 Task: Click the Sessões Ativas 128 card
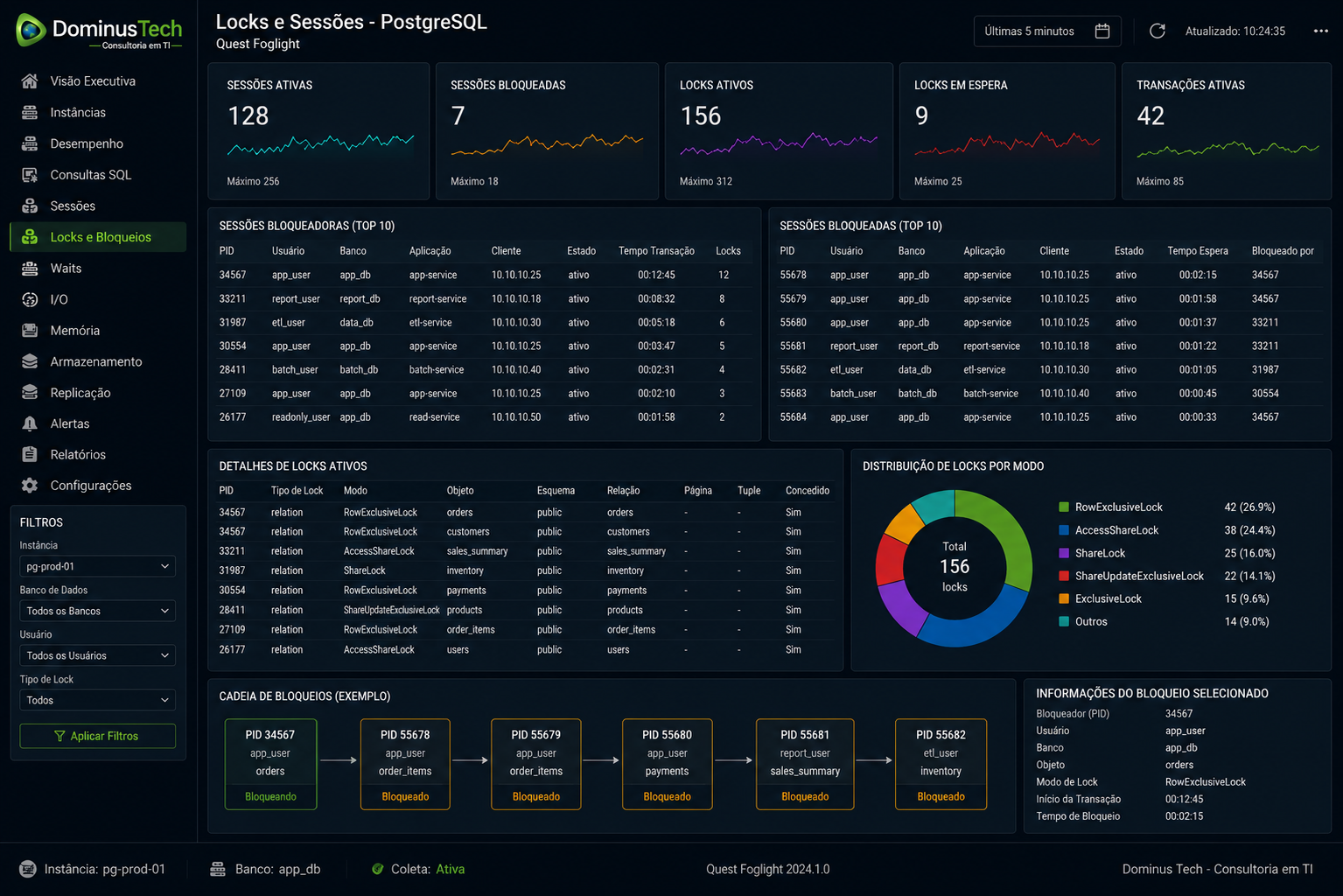click(318, 131)
